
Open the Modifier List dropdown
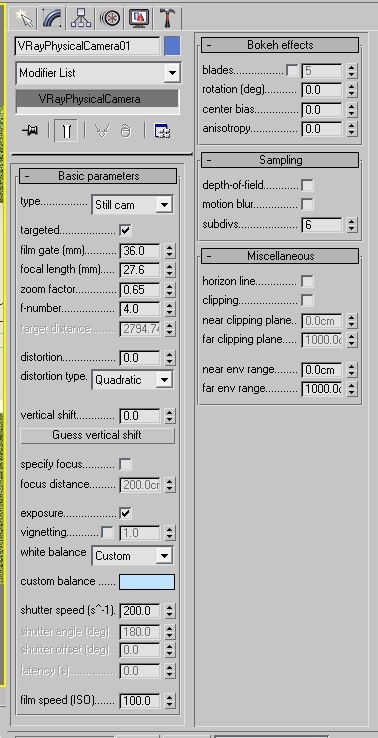pos(98,73)
